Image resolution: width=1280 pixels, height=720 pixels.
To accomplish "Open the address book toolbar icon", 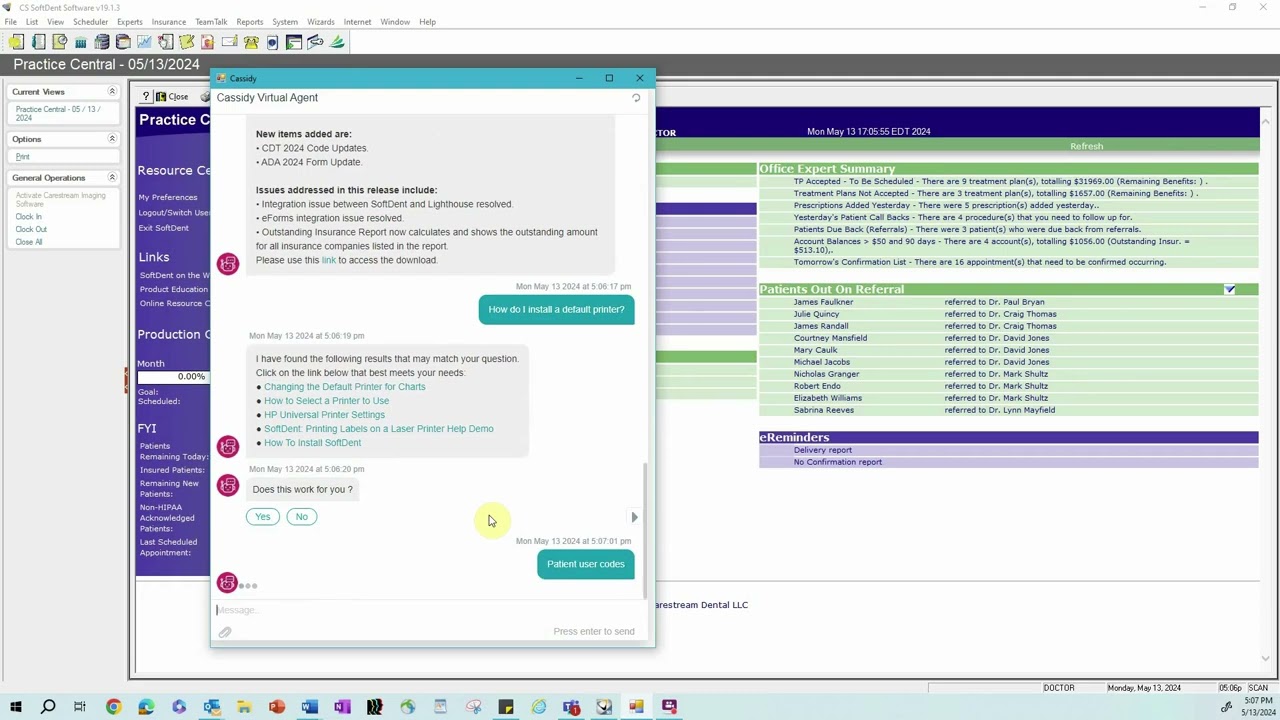I will click(38, 42).
